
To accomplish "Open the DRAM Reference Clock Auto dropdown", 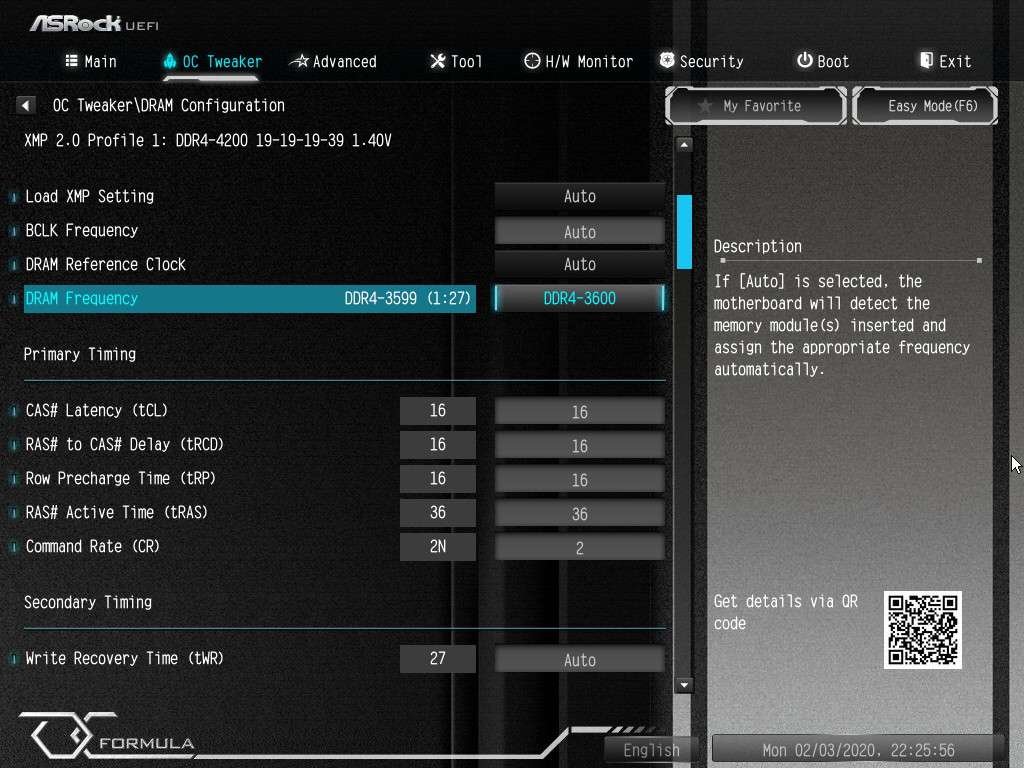I will [x=579, y=264].
